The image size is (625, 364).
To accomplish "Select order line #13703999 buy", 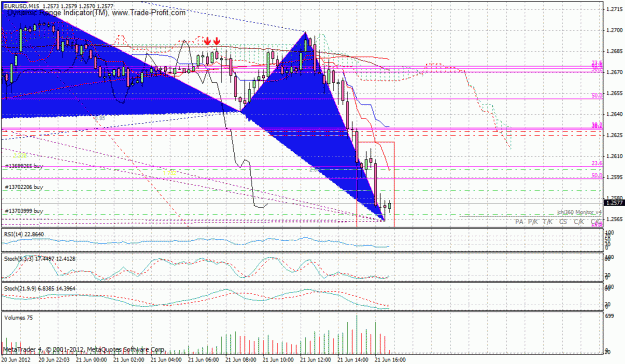I will pyautogui.click(x=24, y=211).
